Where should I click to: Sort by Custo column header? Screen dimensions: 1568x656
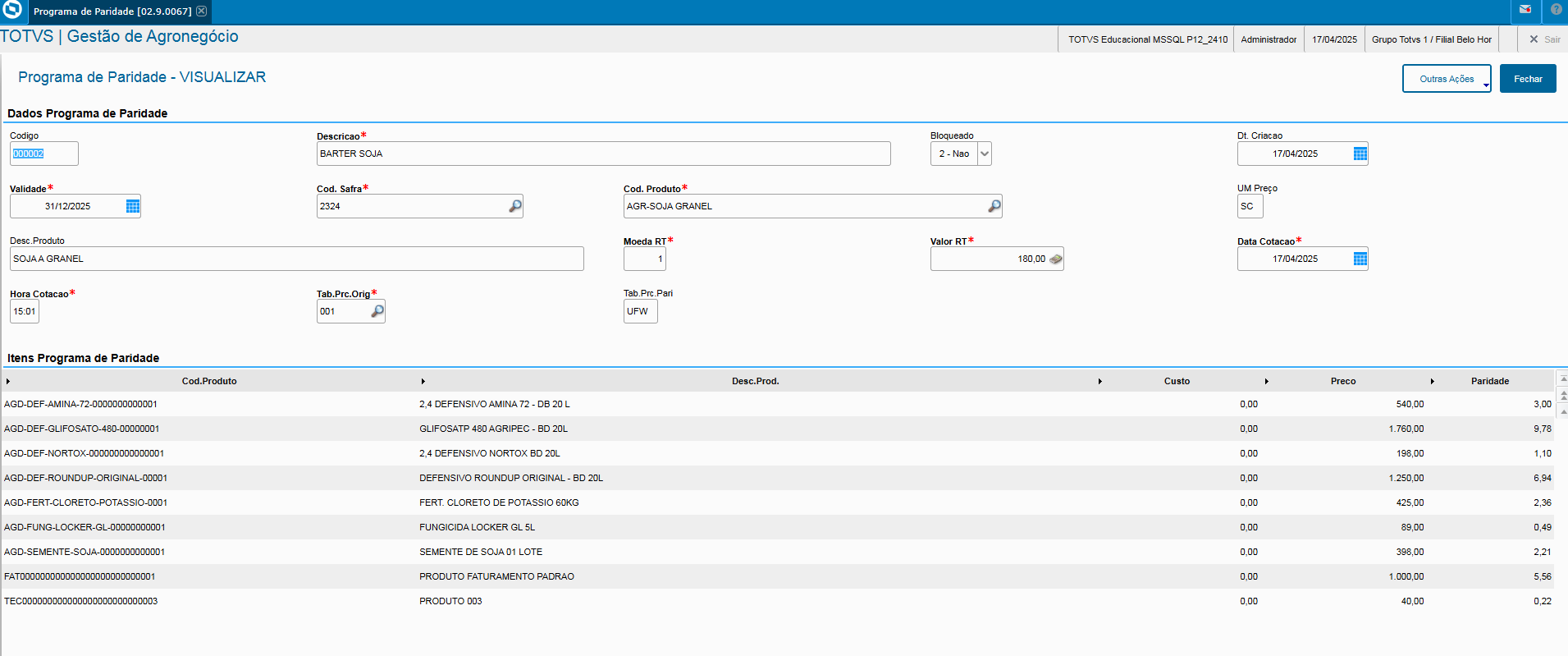tap(1177, 381)
